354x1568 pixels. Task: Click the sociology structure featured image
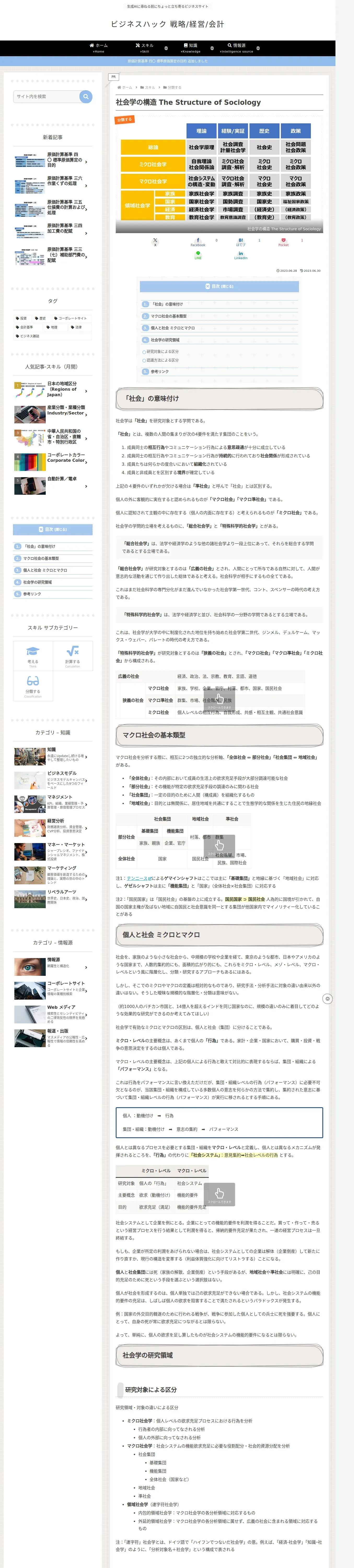click(x=219, y=174)
